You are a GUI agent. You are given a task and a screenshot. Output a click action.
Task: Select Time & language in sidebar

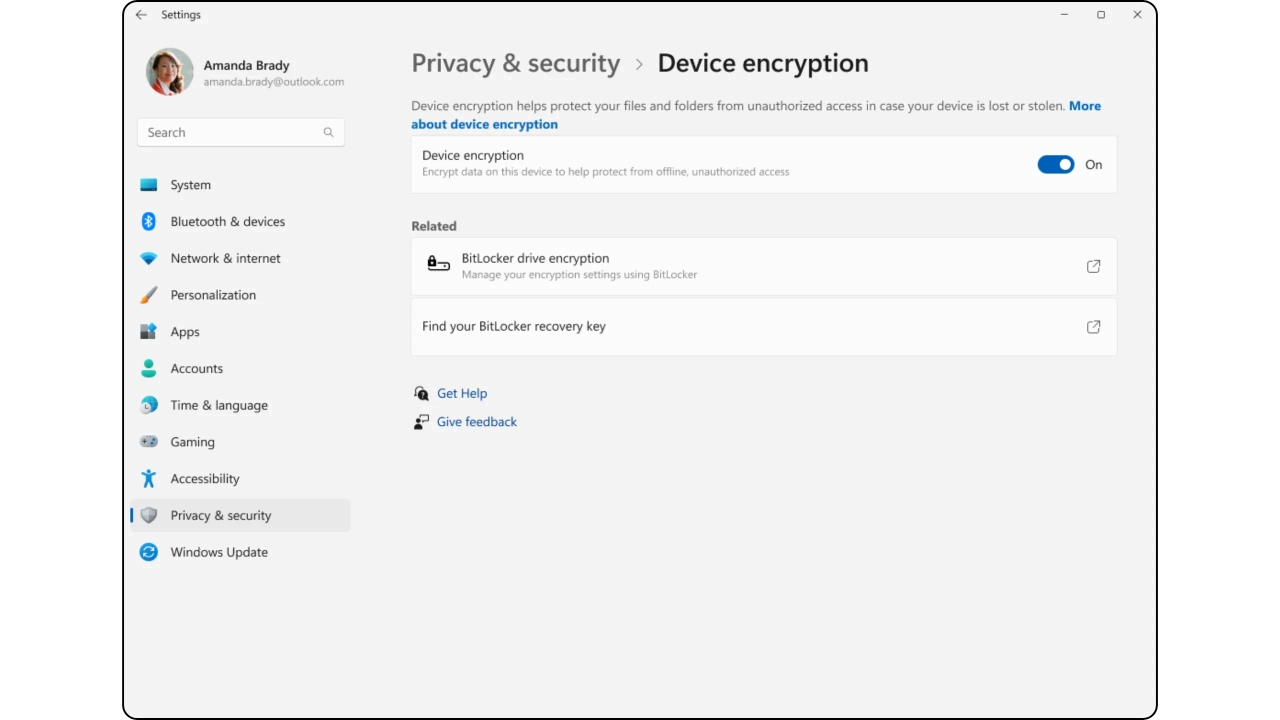tap(219, 405)
